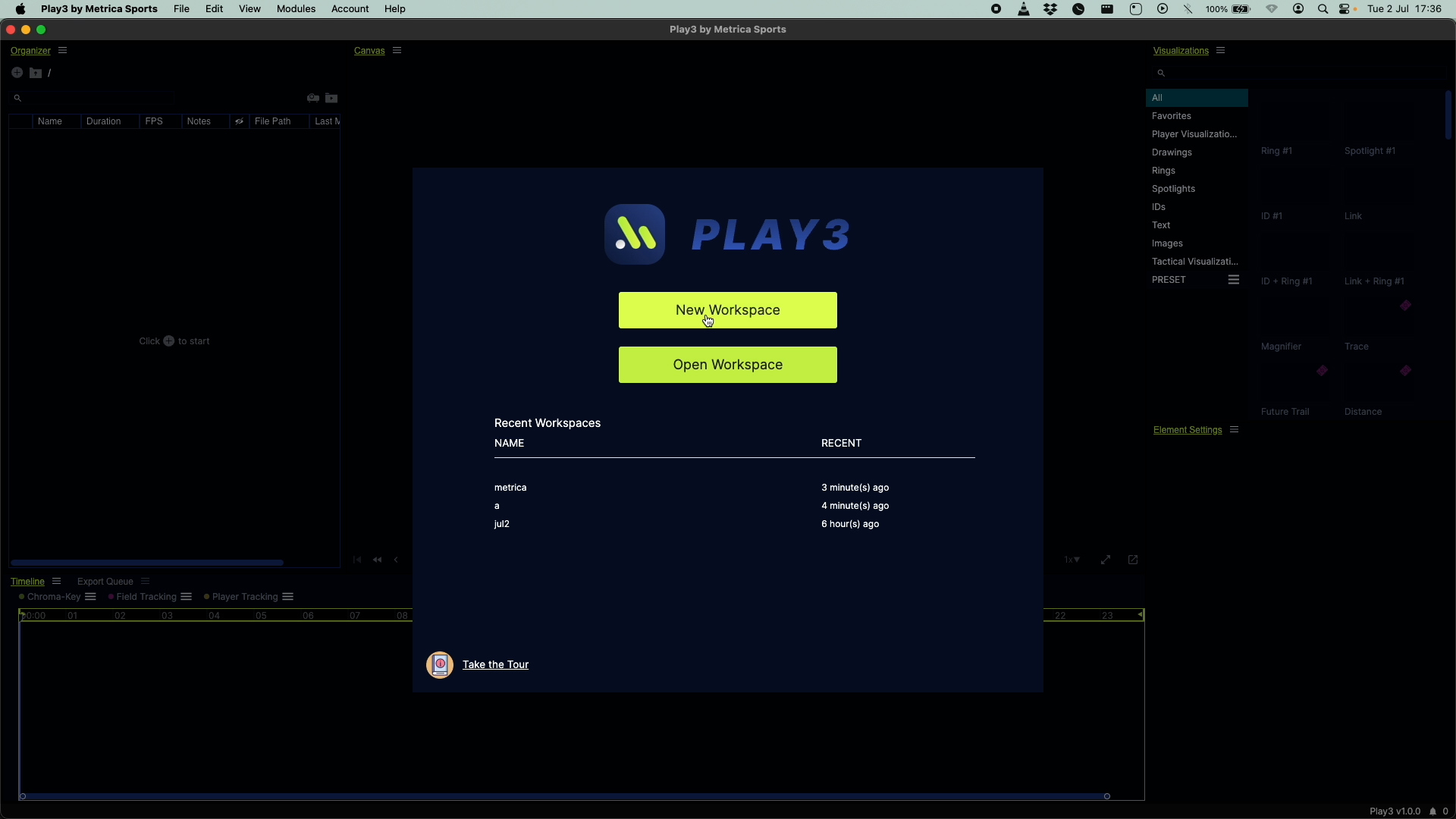Open the Modules menu
Viewport: 1456px width, 819px height.
tap(296, 9)
